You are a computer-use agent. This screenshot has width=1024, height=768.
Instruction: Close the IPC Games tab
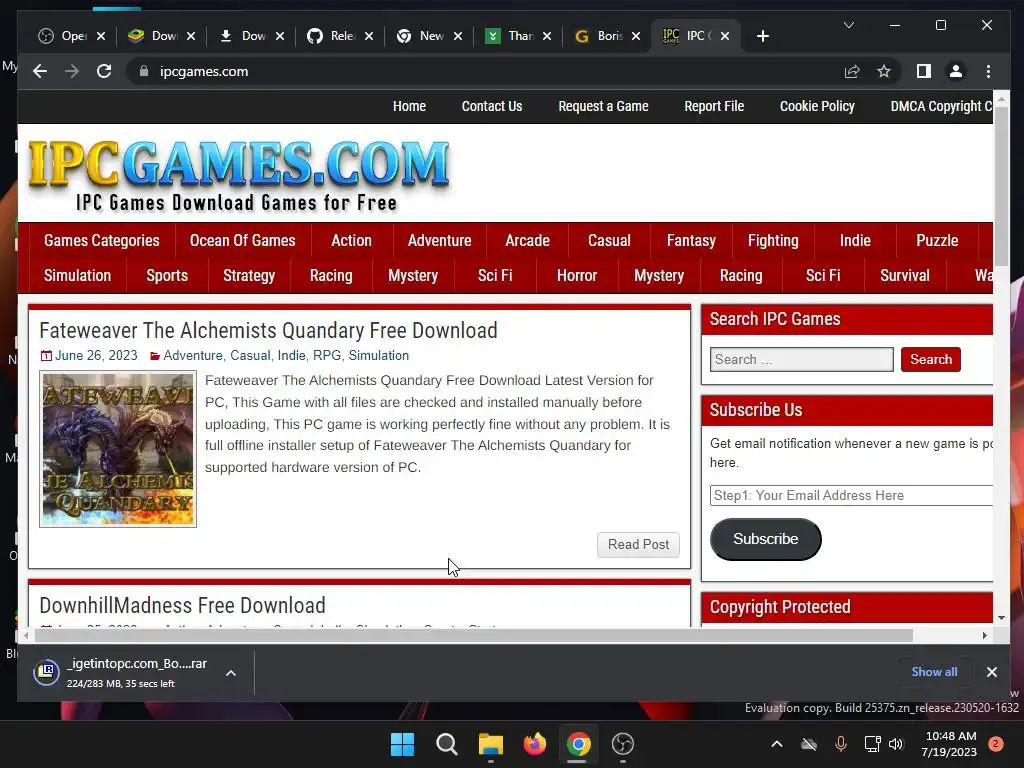pyautogui.click(x=725, y=36)
